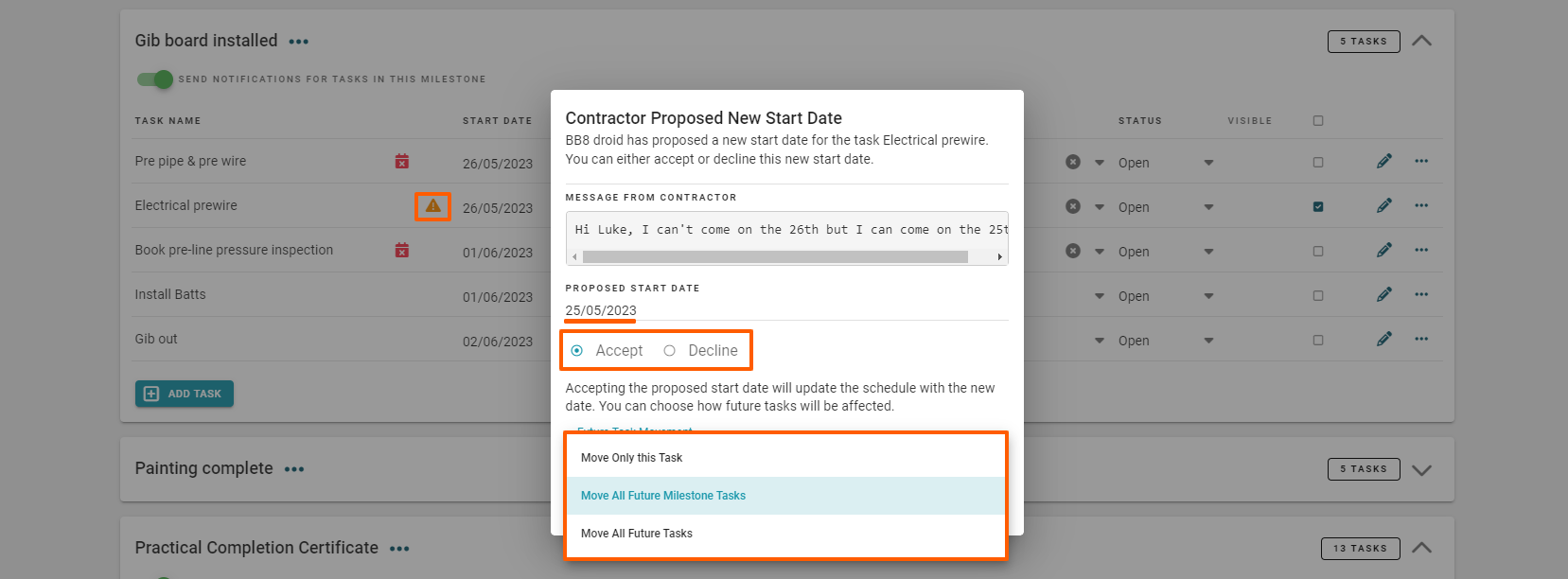
Task: Click the ADD TASK button
Action: 185,394
